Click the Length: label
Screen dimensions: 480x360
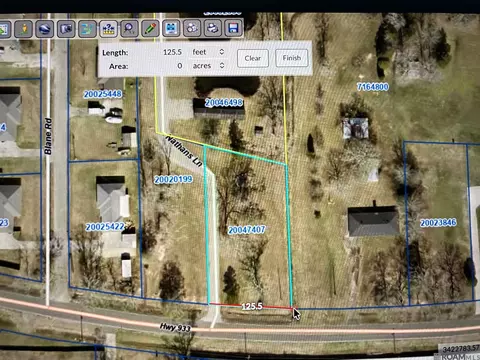point(115,53)
